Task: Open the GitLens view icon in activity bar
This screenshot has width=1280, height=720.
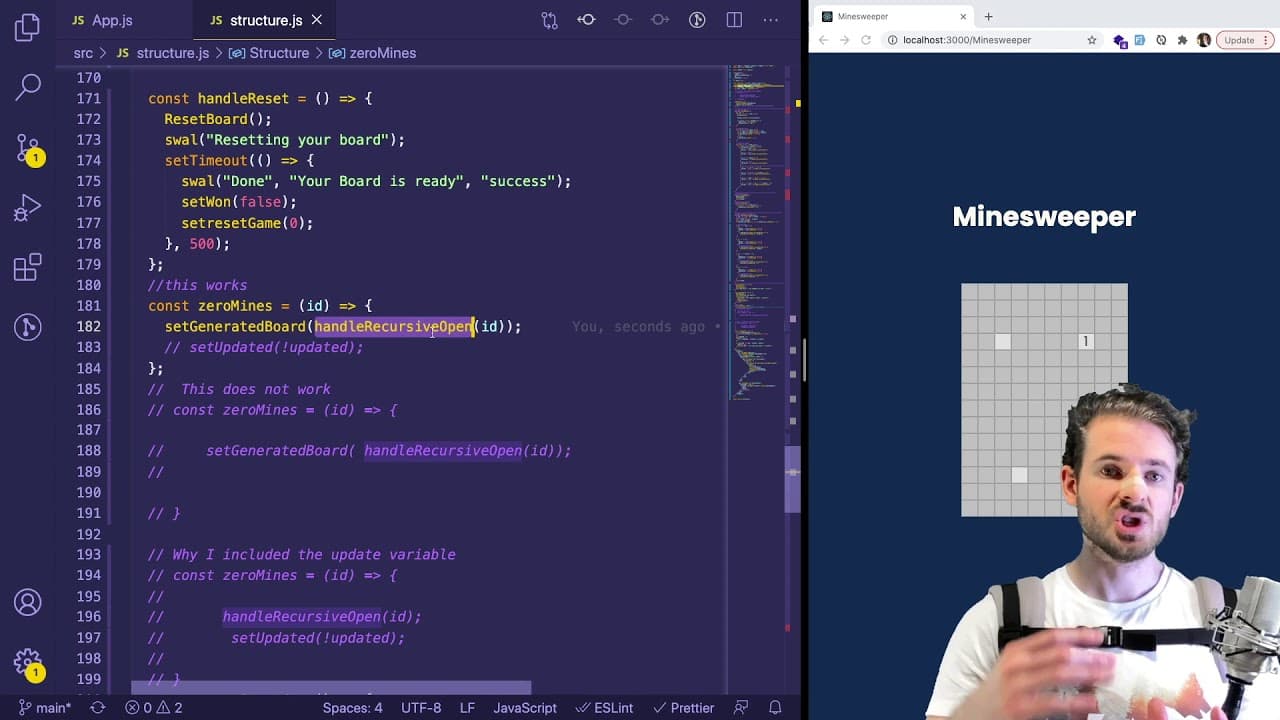Action: [28, 327]
